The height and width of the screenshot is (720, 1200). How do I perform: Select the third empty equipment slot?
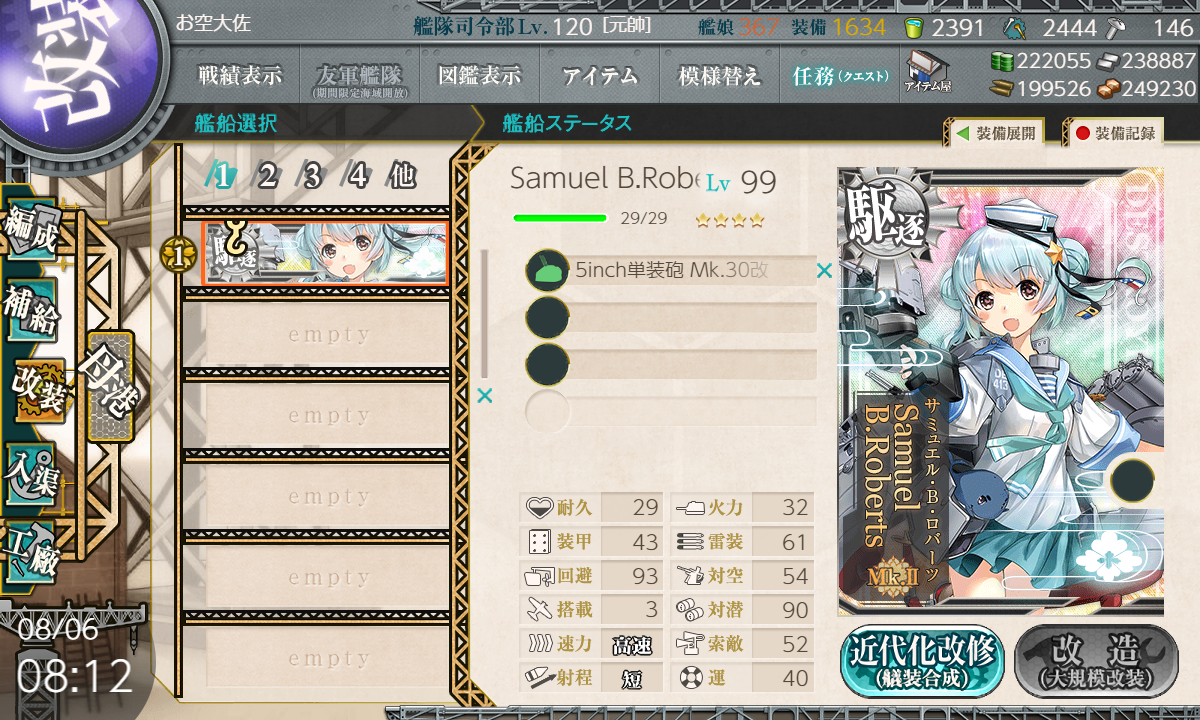[671, 364]
